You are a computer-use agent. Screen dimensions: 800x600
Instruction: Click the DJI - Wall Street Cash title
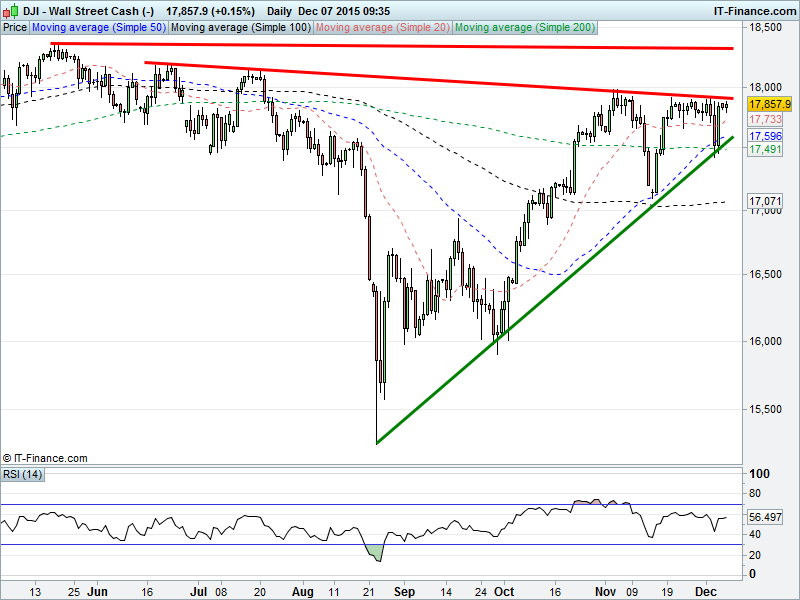(86, 10)
